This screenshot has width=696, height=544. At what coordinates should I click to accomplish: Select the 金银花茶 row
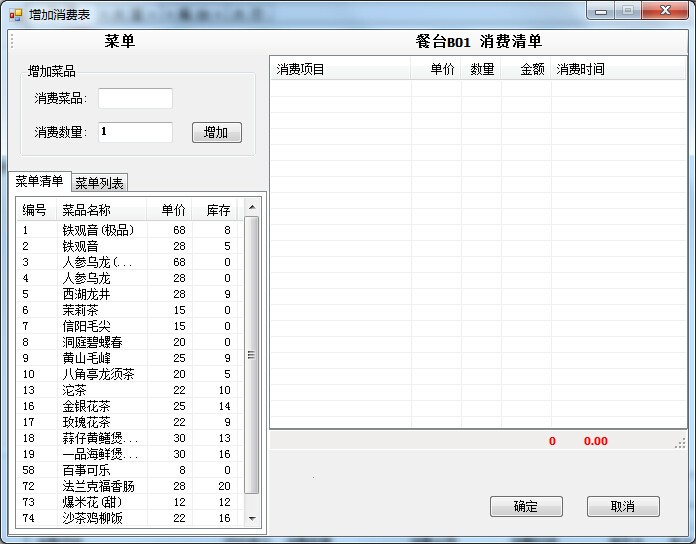[130, 406]
